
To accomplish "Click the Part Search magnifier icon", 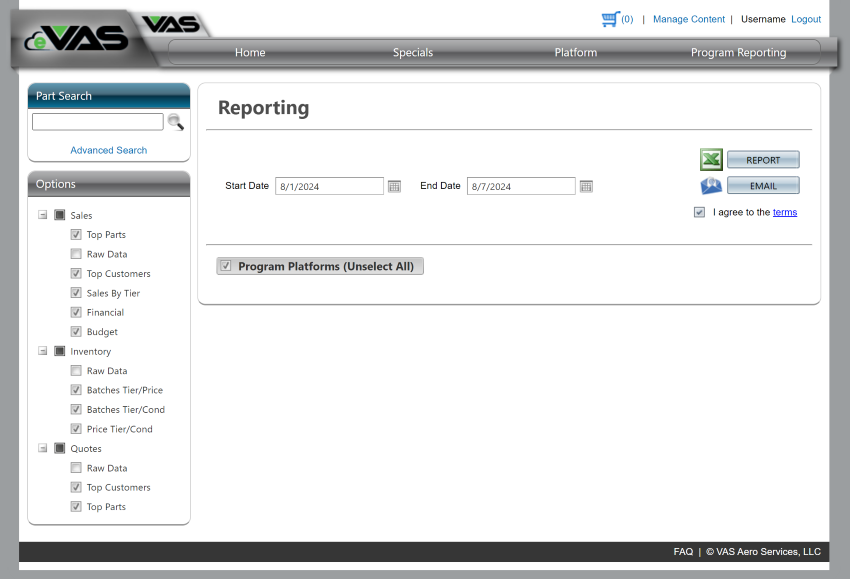I will coord(176,122).
